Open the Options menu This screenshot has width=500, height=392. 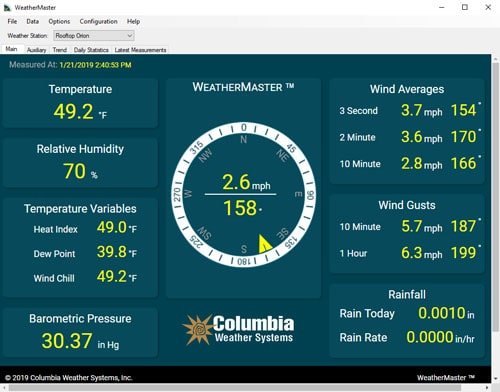click(x=59, y=21)
